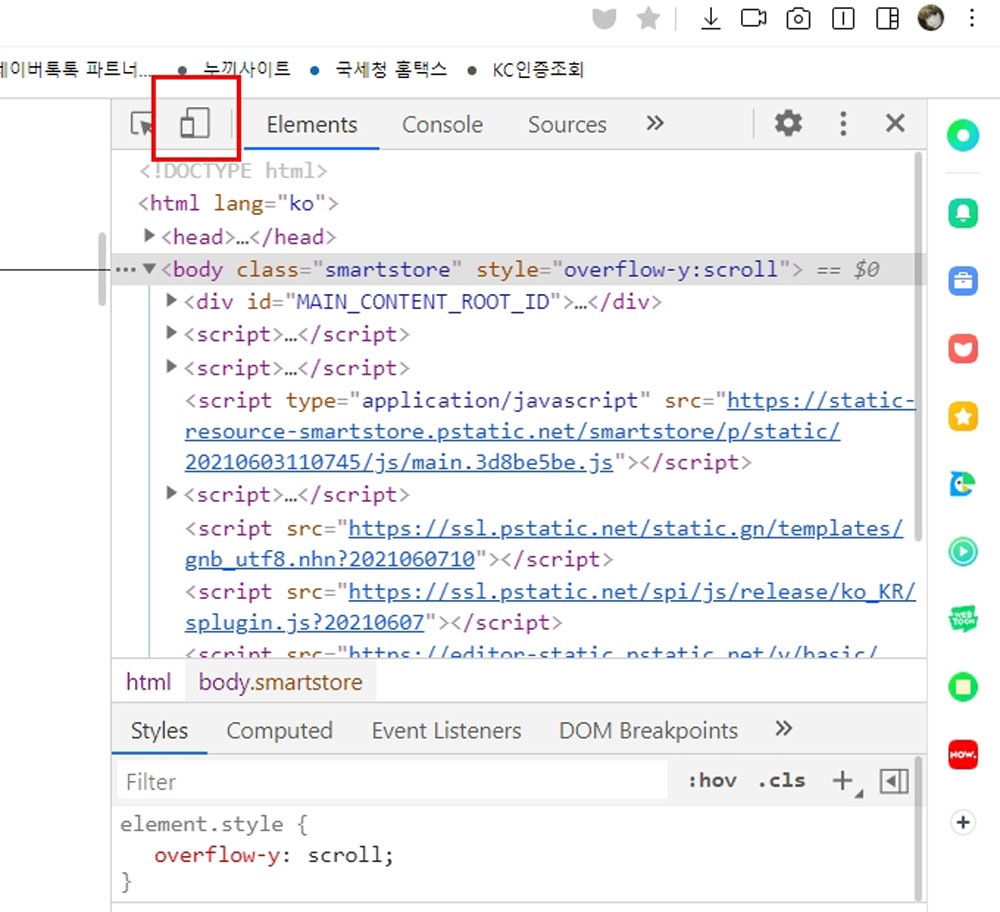Close the DevTools panel

[x=895, y=122]
